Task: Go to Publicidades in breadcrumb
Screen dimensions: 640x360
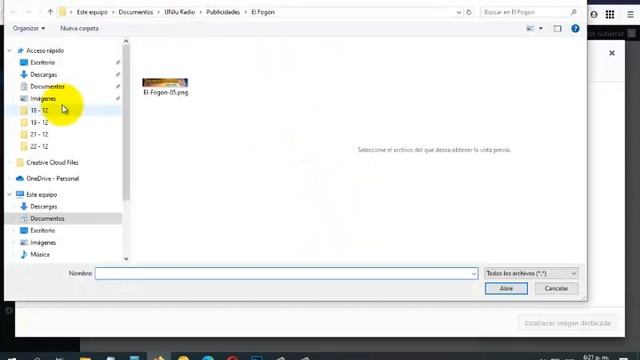Action: tap(223, 12)
